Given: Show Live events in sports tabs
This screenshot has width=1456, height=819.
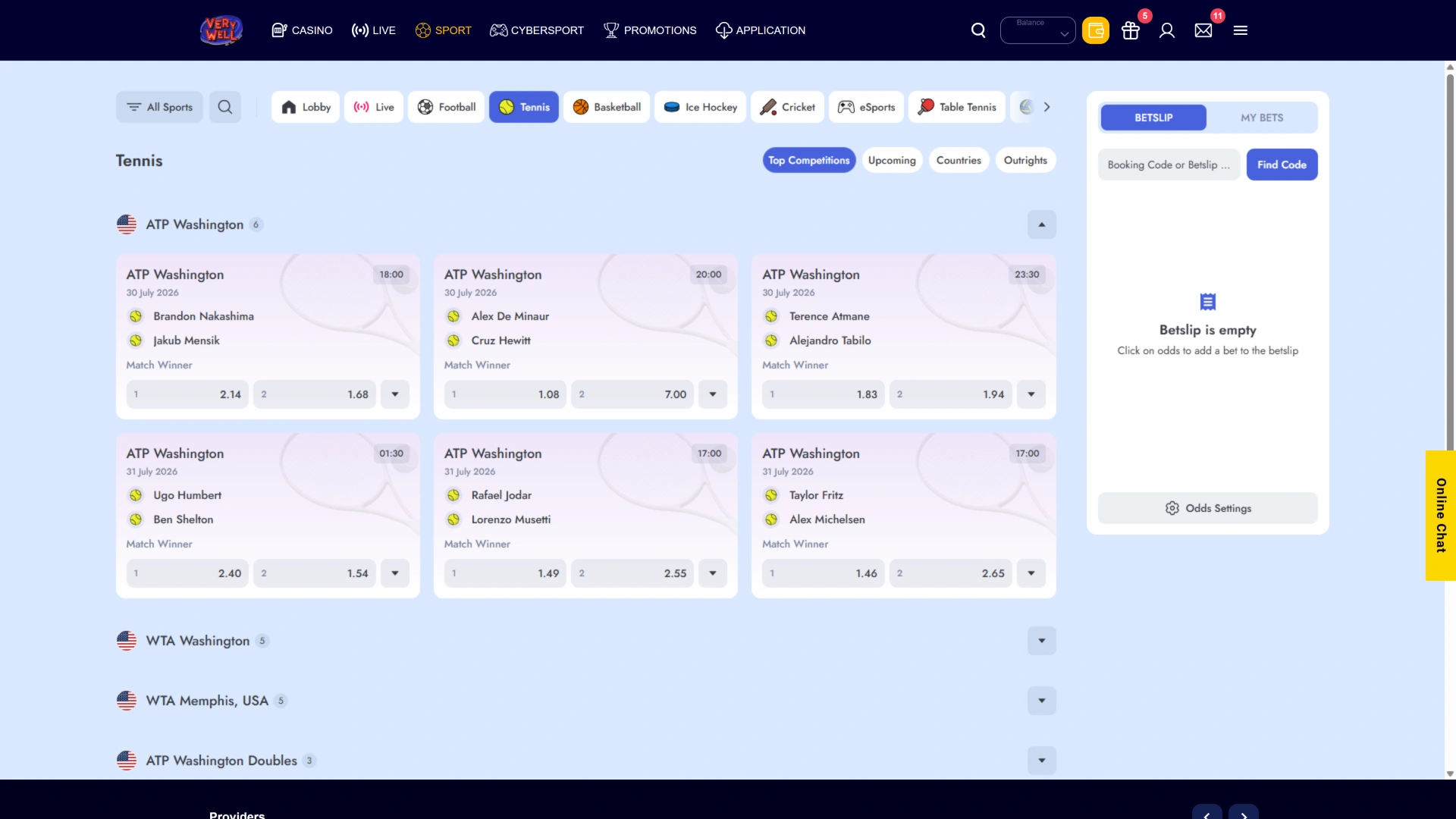Looking at the screenshot, I should tap(374, 107).
